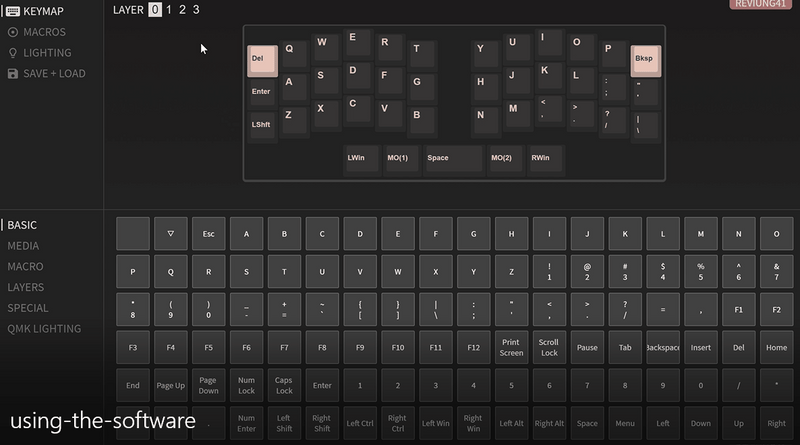Open the Lighting section in sidebar

pos(40,52)
